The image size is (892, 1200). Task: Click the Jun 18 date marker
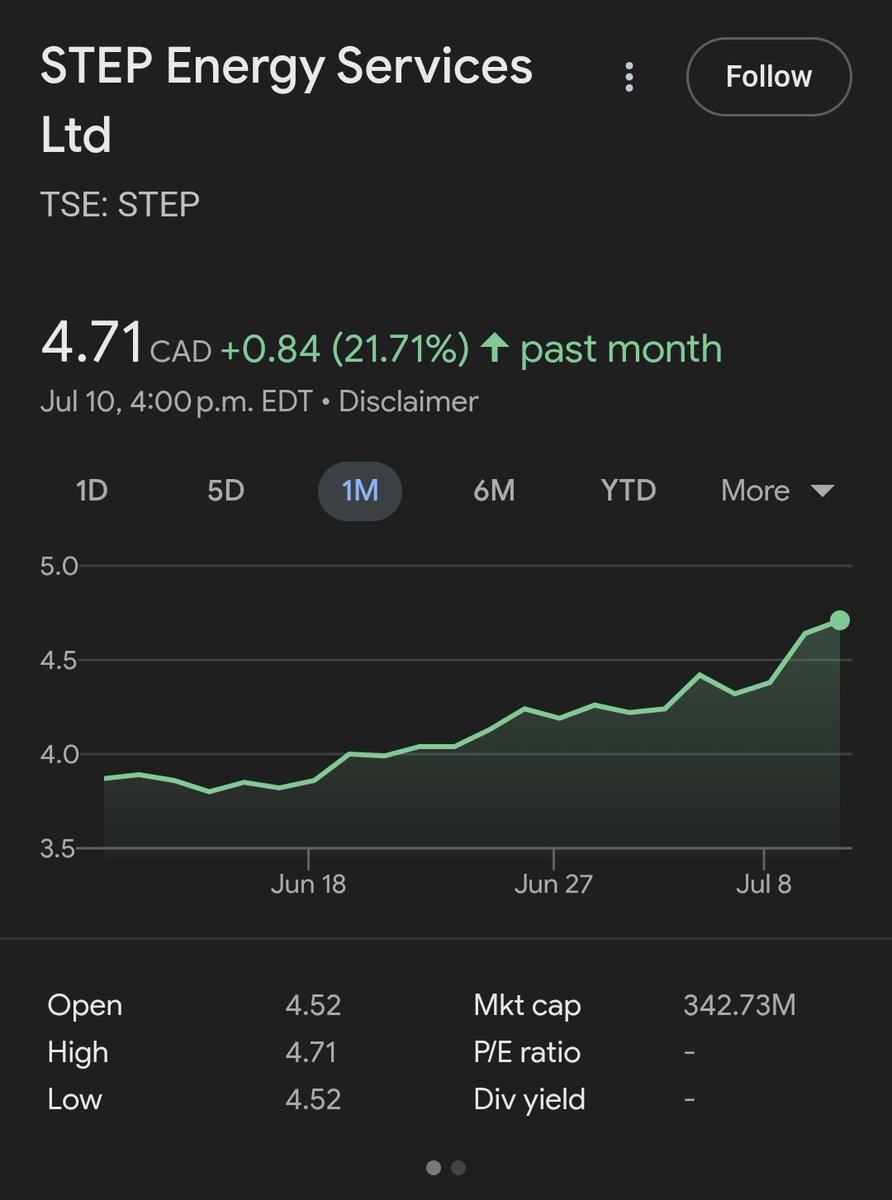point(308,885)
